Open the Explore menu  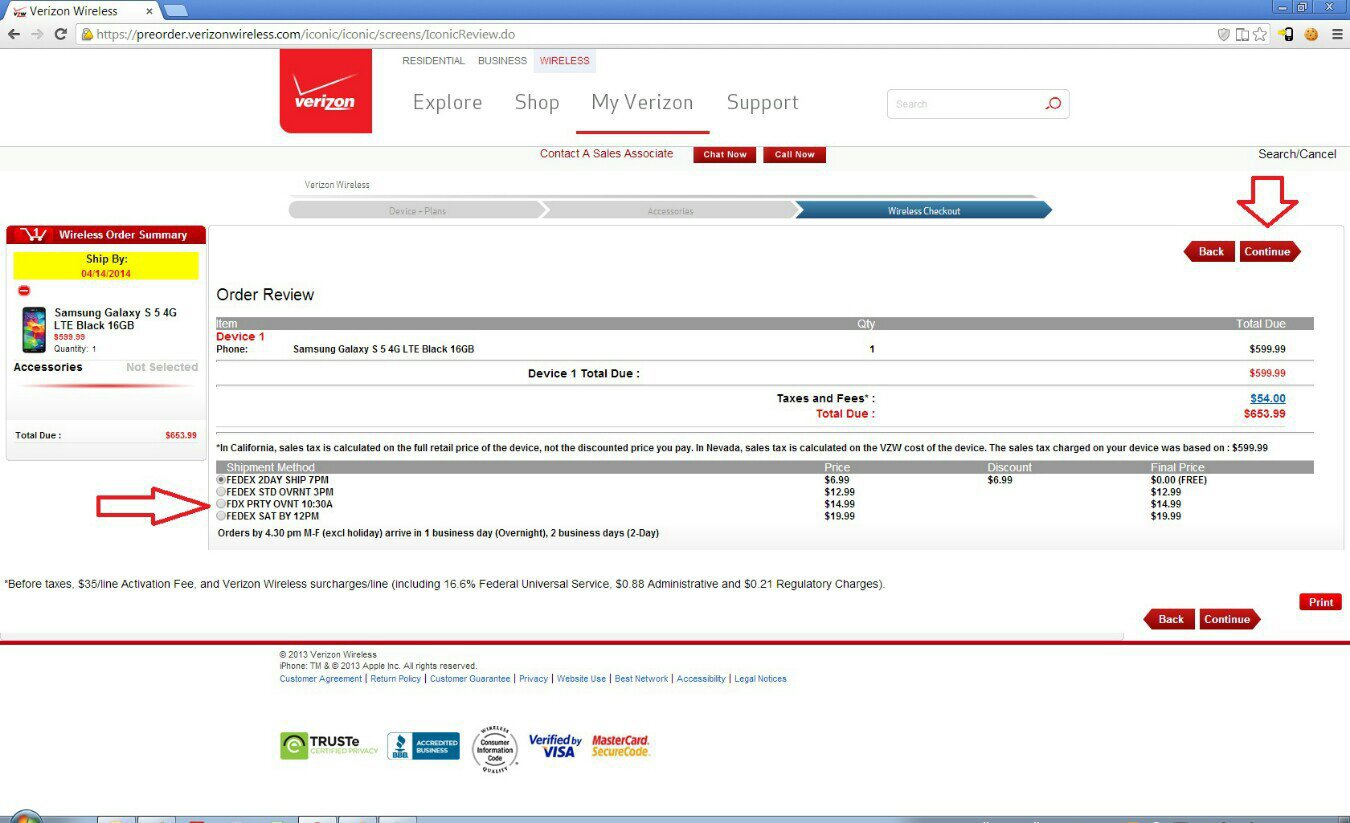pos(447,102)
